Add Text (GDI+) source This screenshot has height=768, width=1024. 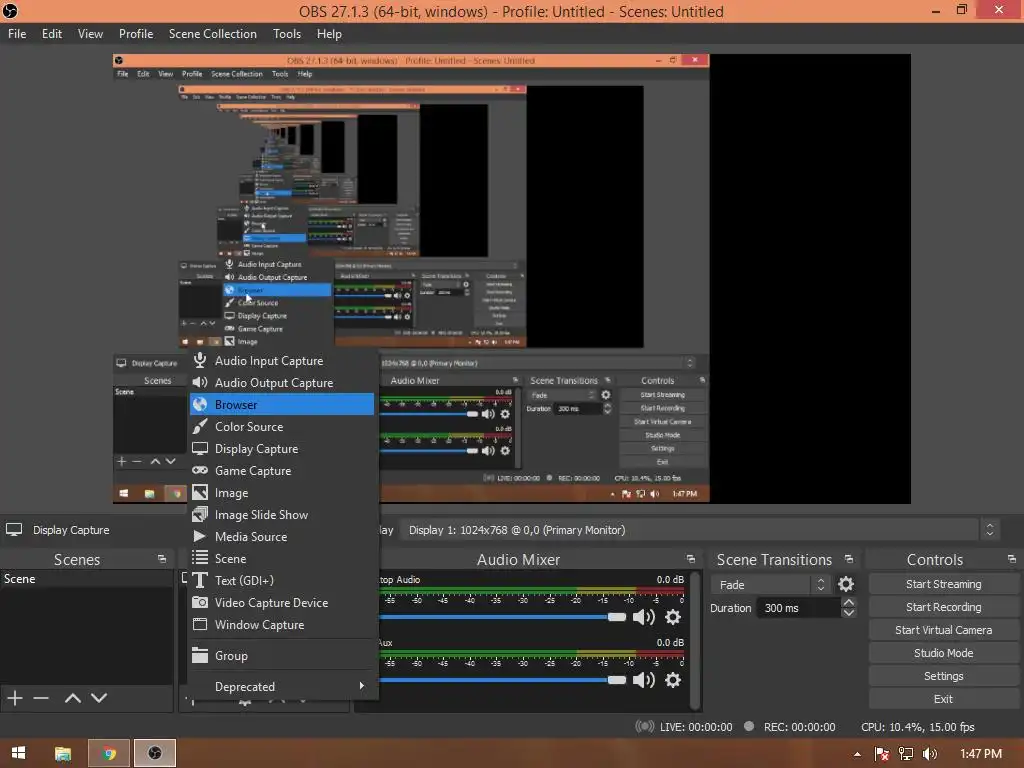click(282, 581)
